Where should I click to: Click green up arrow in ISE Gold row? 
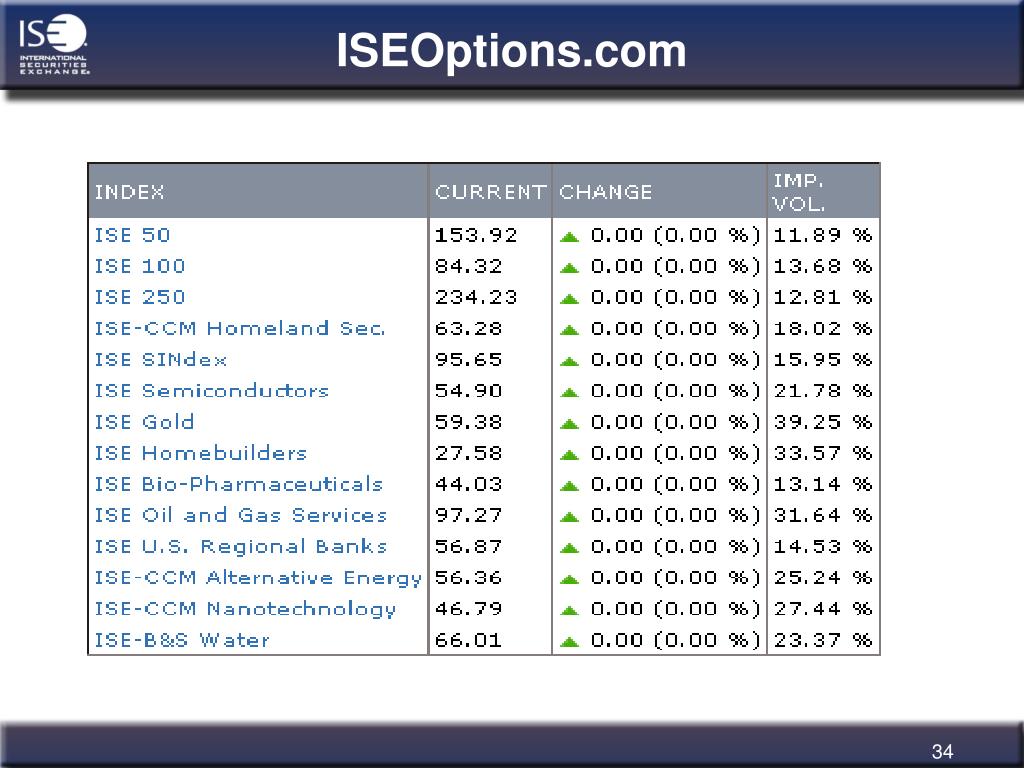tap(569, 423)
